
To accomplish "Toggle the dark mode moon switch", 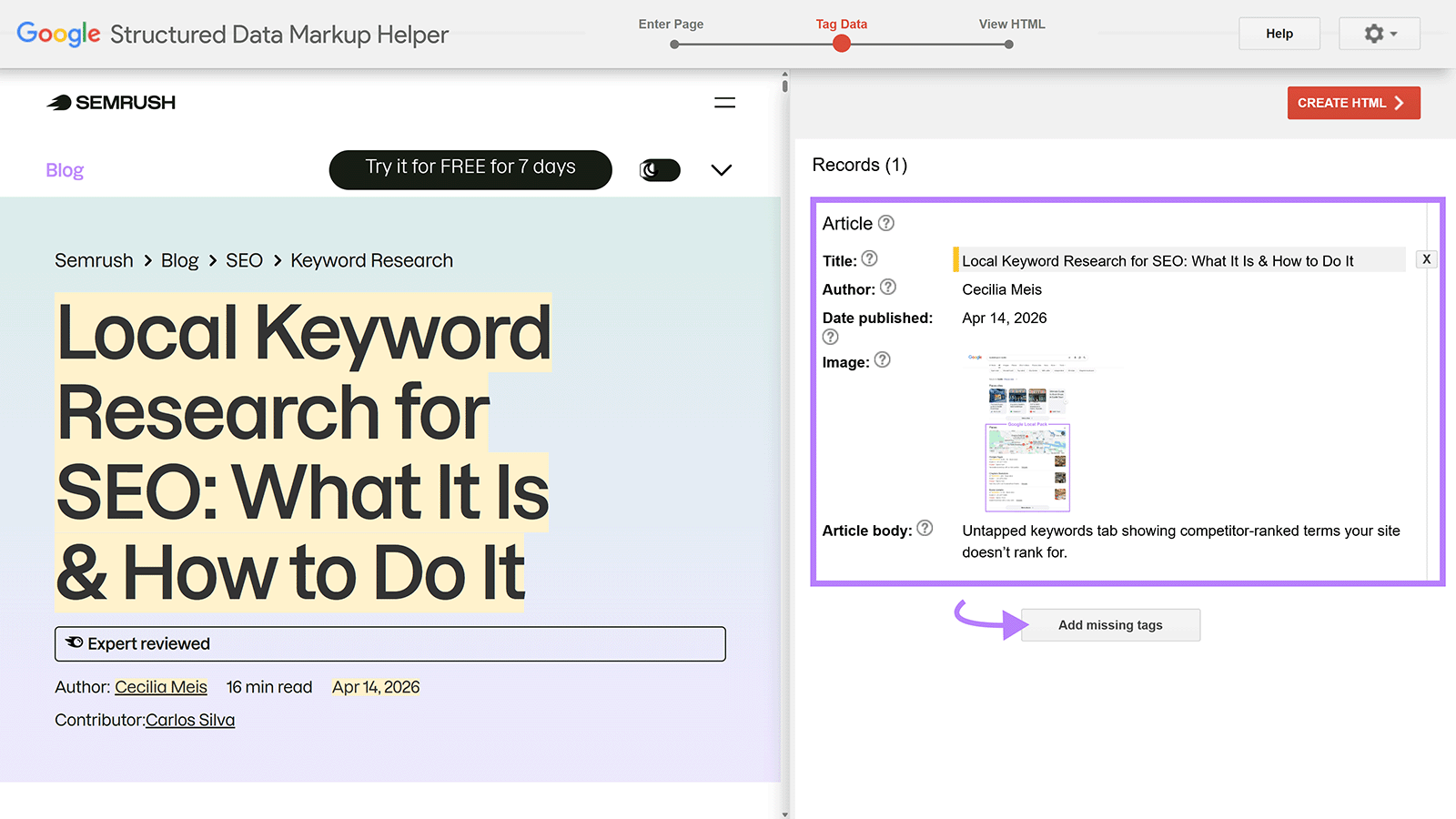I will [x=659, y=170].
